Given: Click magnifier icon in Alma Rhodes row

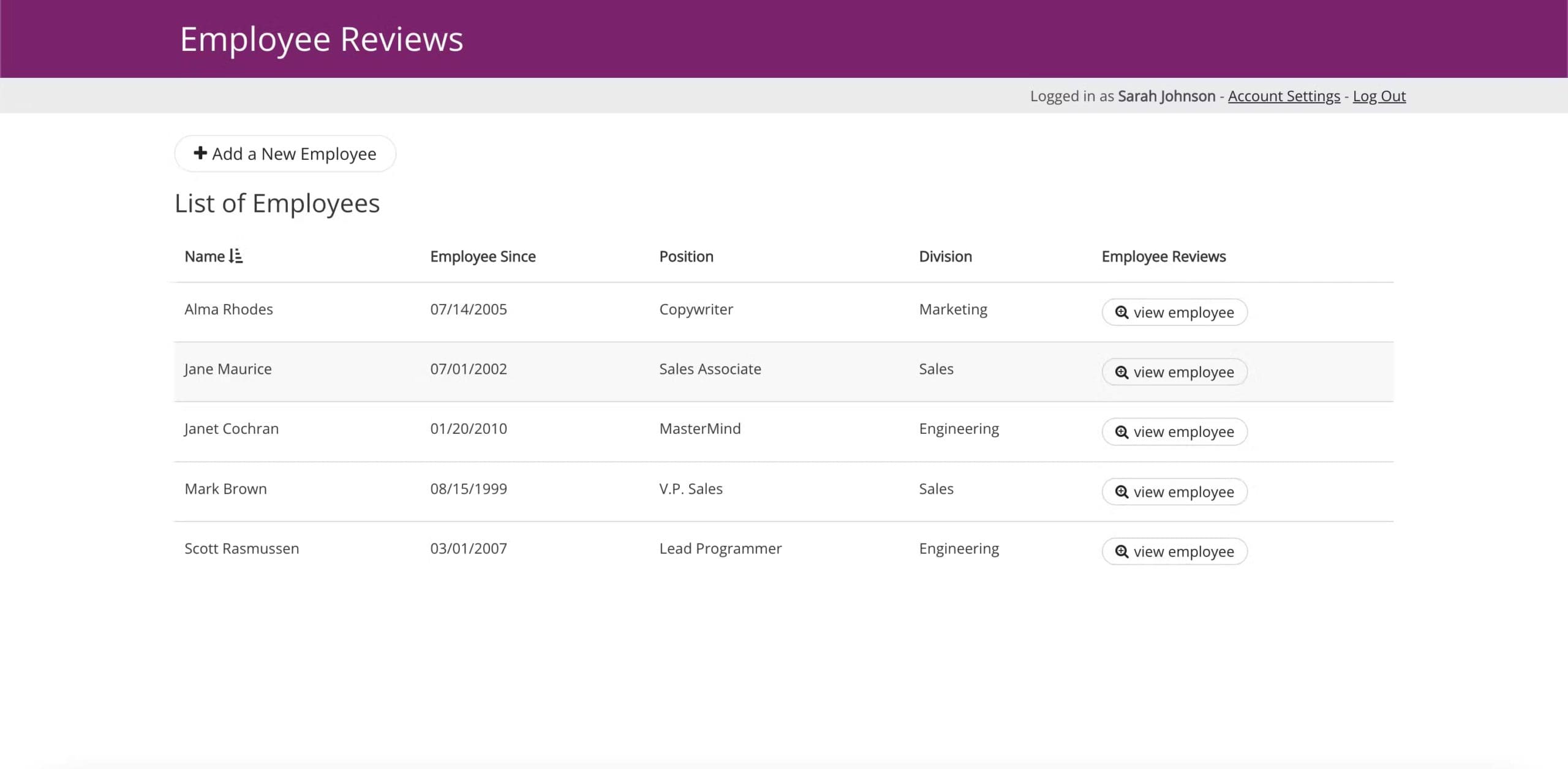Looking at the screenshot, I should (1121, 313).
